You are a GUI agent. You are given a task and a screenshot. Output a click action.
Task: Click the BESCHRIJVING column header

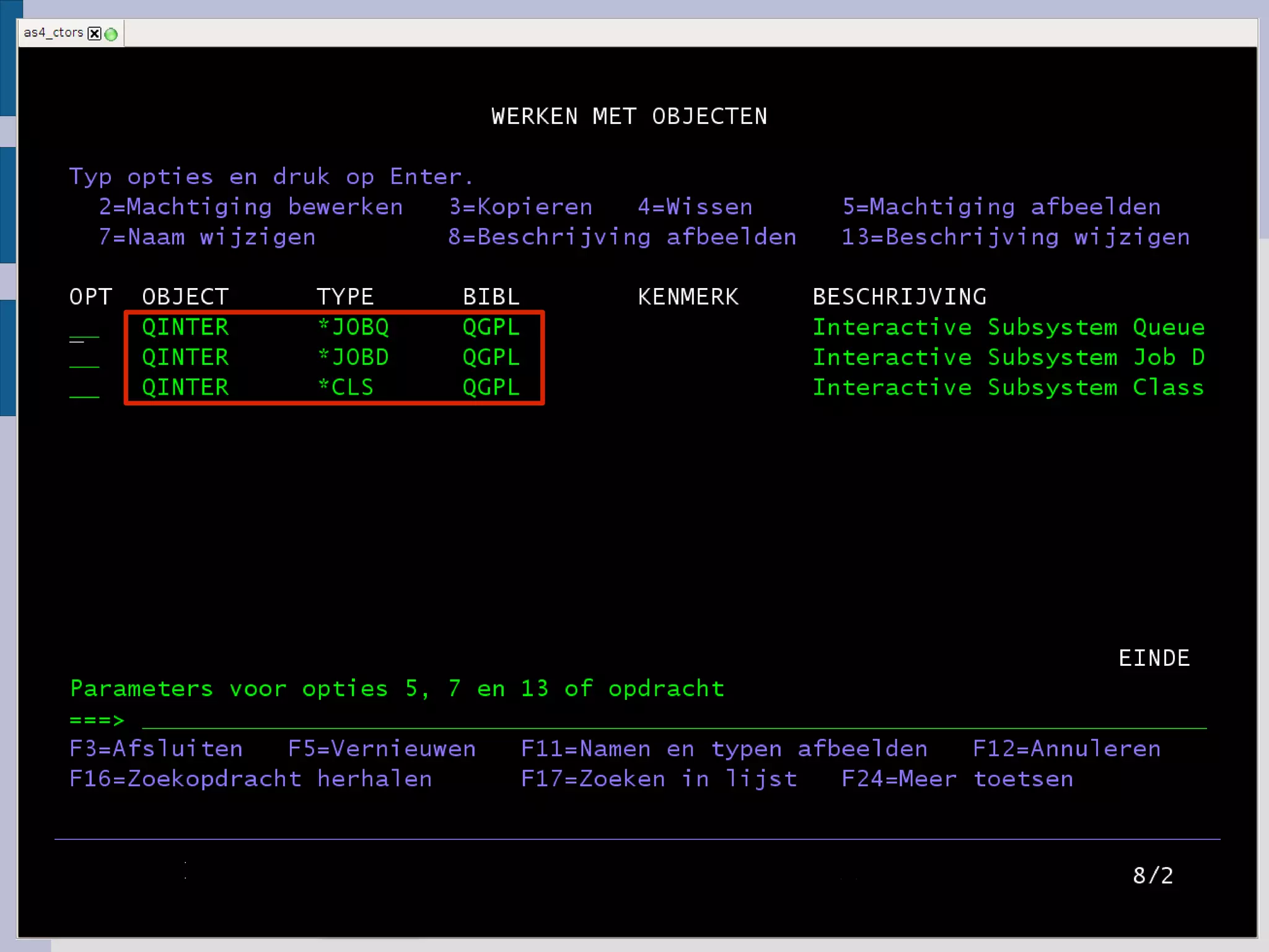coord(899,297)
